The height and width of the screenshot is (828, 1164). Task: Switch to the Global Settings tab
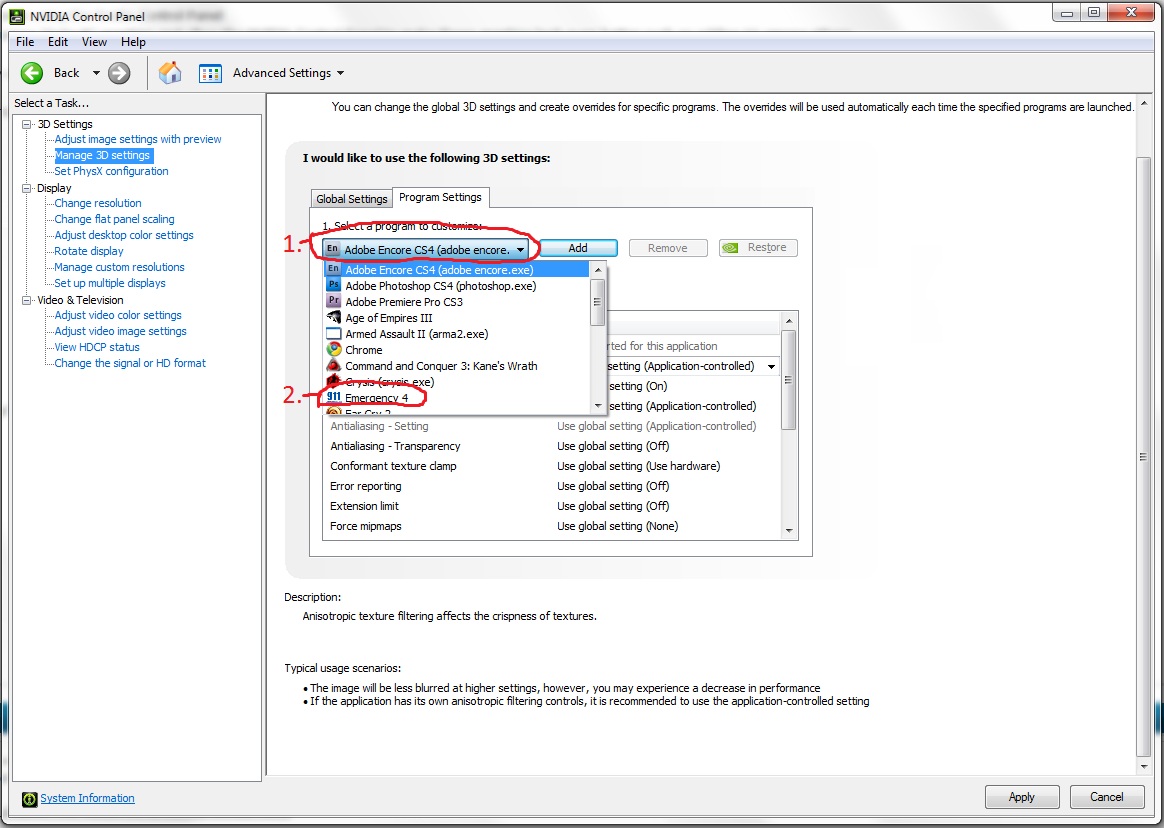[352, 198]
